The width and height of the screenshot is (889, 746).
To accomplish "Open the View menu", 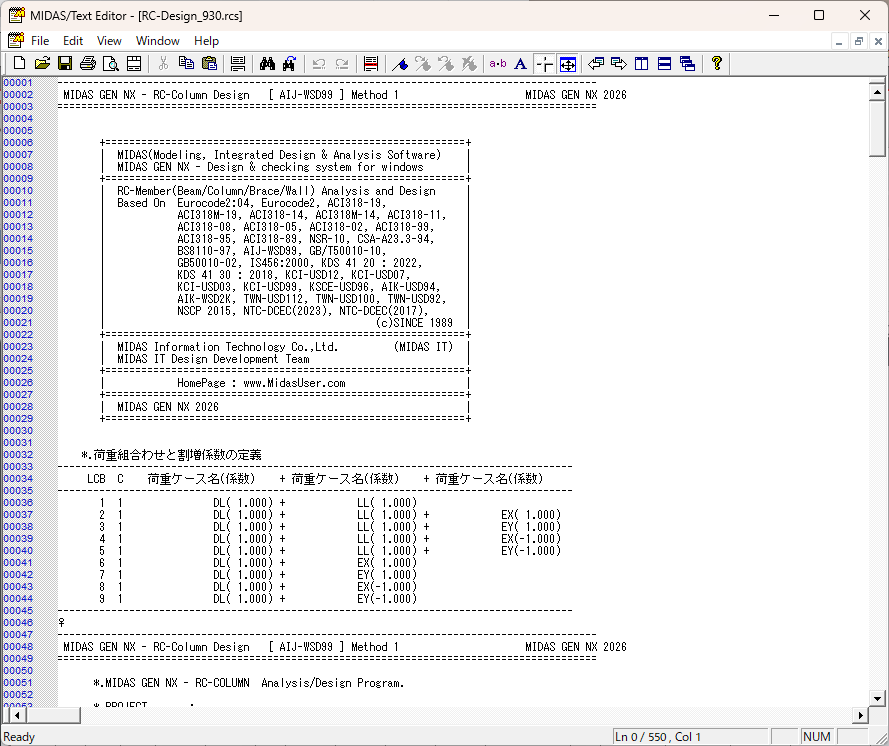I will tap(109, 41).
